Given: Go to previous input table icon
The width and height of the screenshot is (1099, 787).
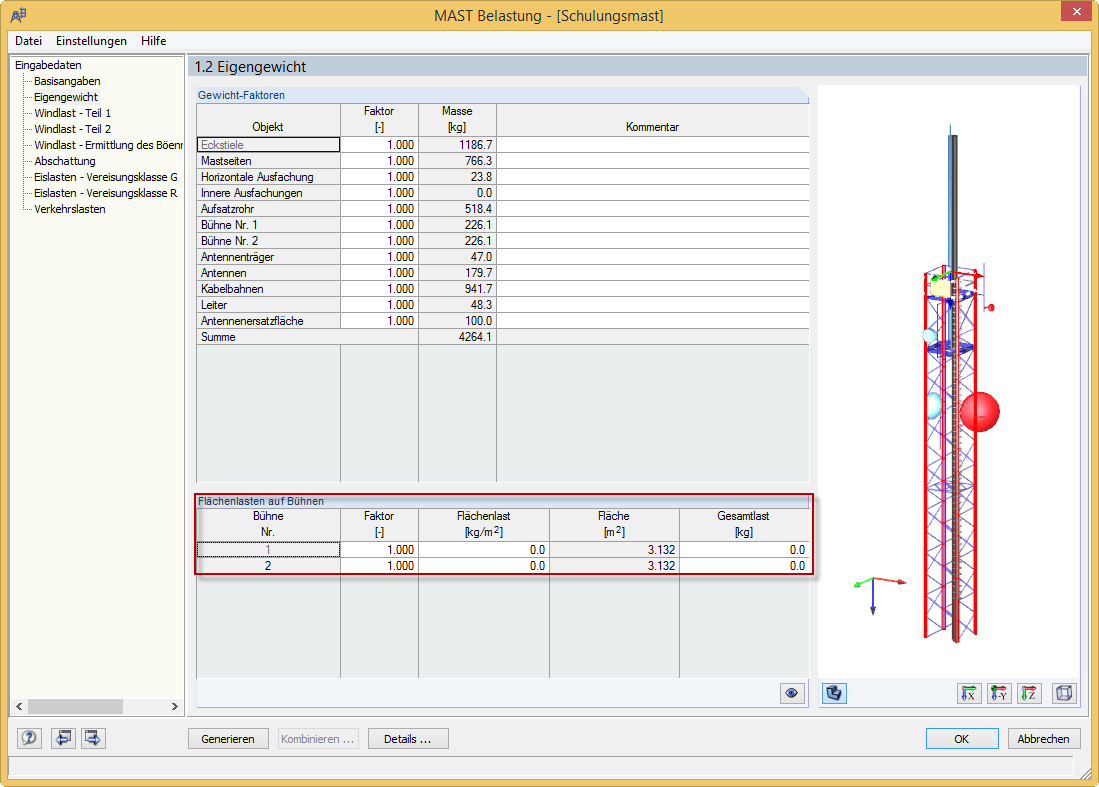Looking at the screenshot, I should 63,738.
